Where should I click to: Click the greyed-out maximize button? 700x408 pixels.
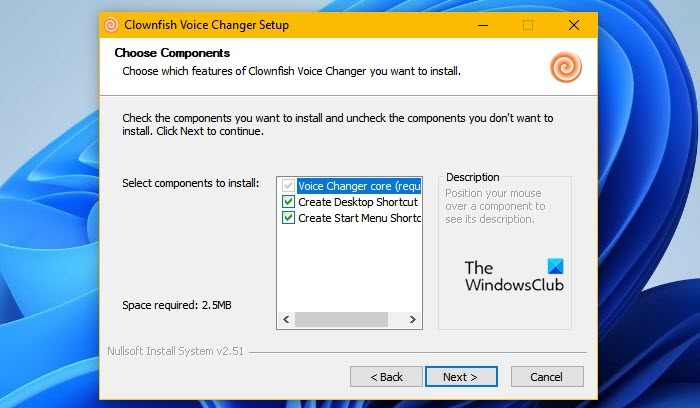[x=528, y=25]
